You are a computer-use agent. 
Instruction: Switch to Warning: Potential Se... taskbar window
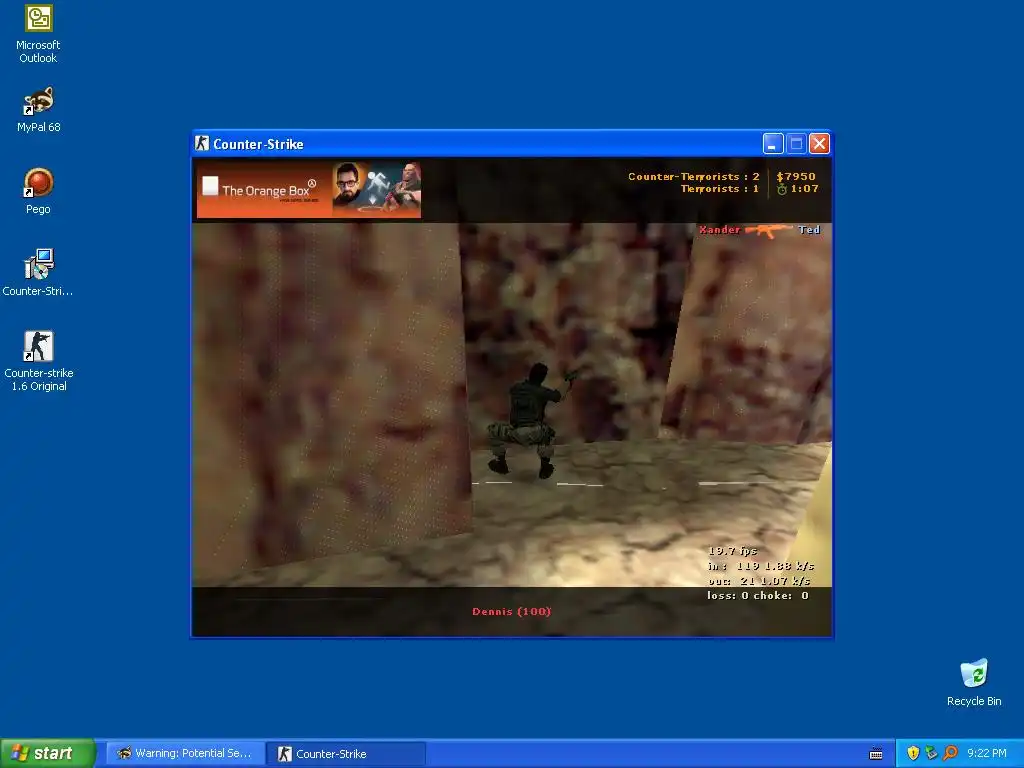pyautogui.click(x=185, y=753)
